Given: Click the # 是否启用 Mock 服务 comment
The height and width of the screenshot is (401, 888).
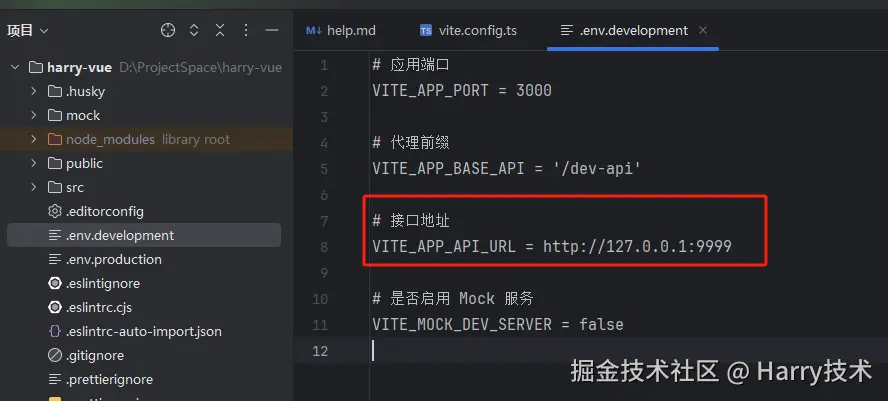Looking at the screenshot, I should [x=453, y=298].
